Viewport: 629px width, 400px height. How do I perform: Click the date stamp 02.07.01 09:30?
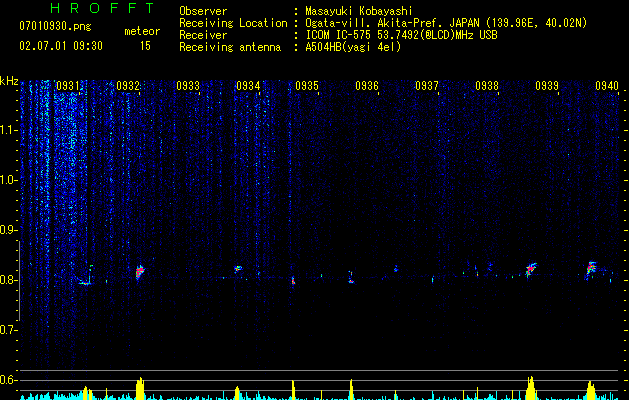tap(61, 46)
